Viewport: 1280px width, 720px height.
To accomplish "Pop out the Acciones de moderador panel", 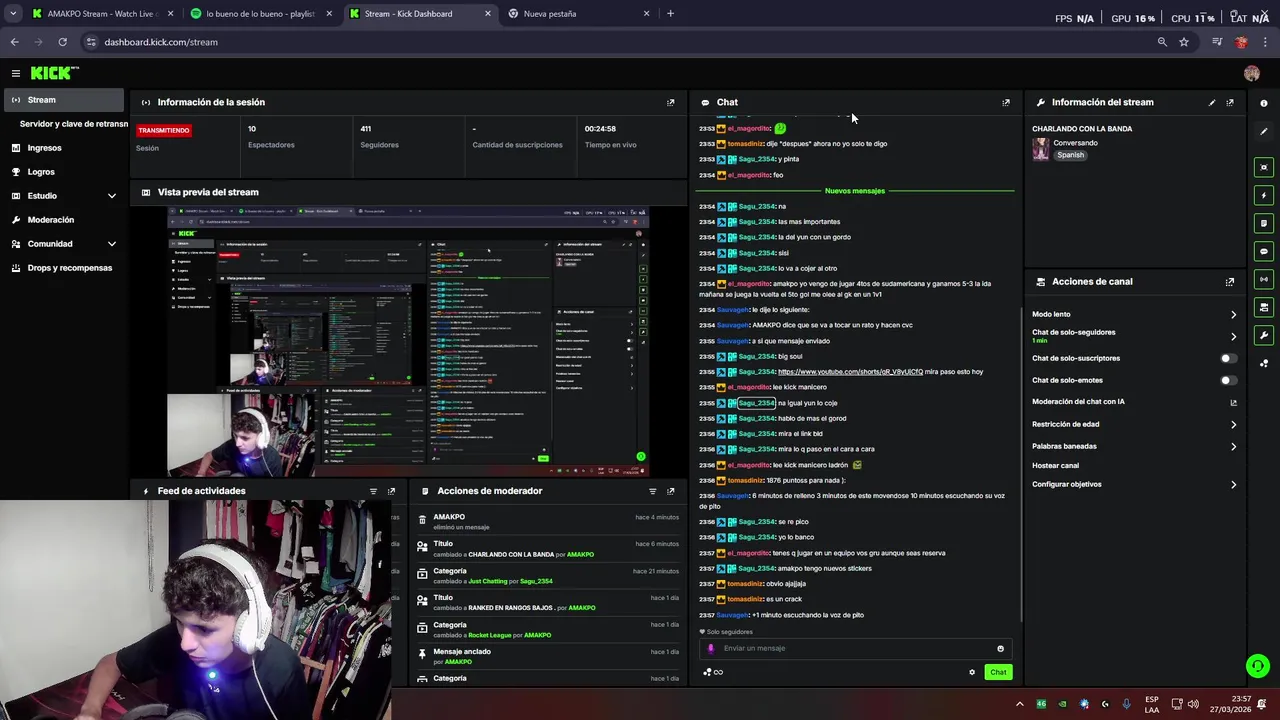I will point(670,491).
